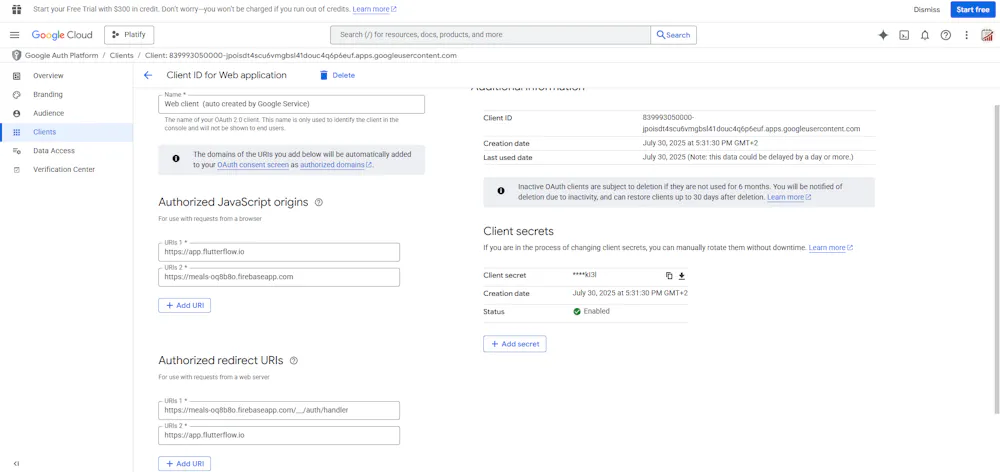Open the Platify project selector

coord(129,35)
